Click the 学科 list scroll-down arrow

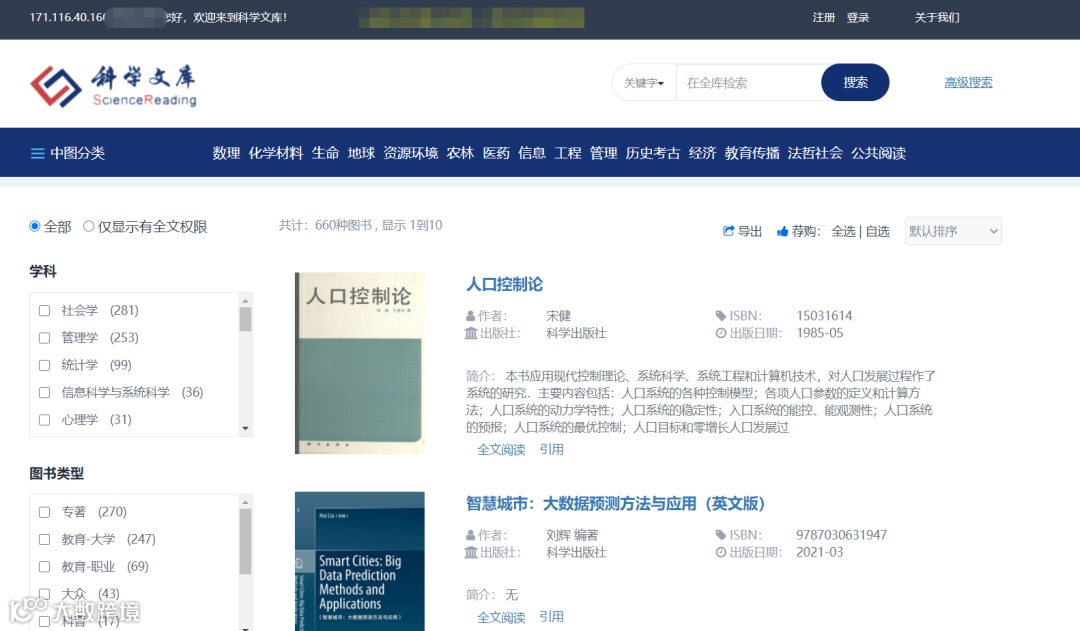(x=245, y=428)
